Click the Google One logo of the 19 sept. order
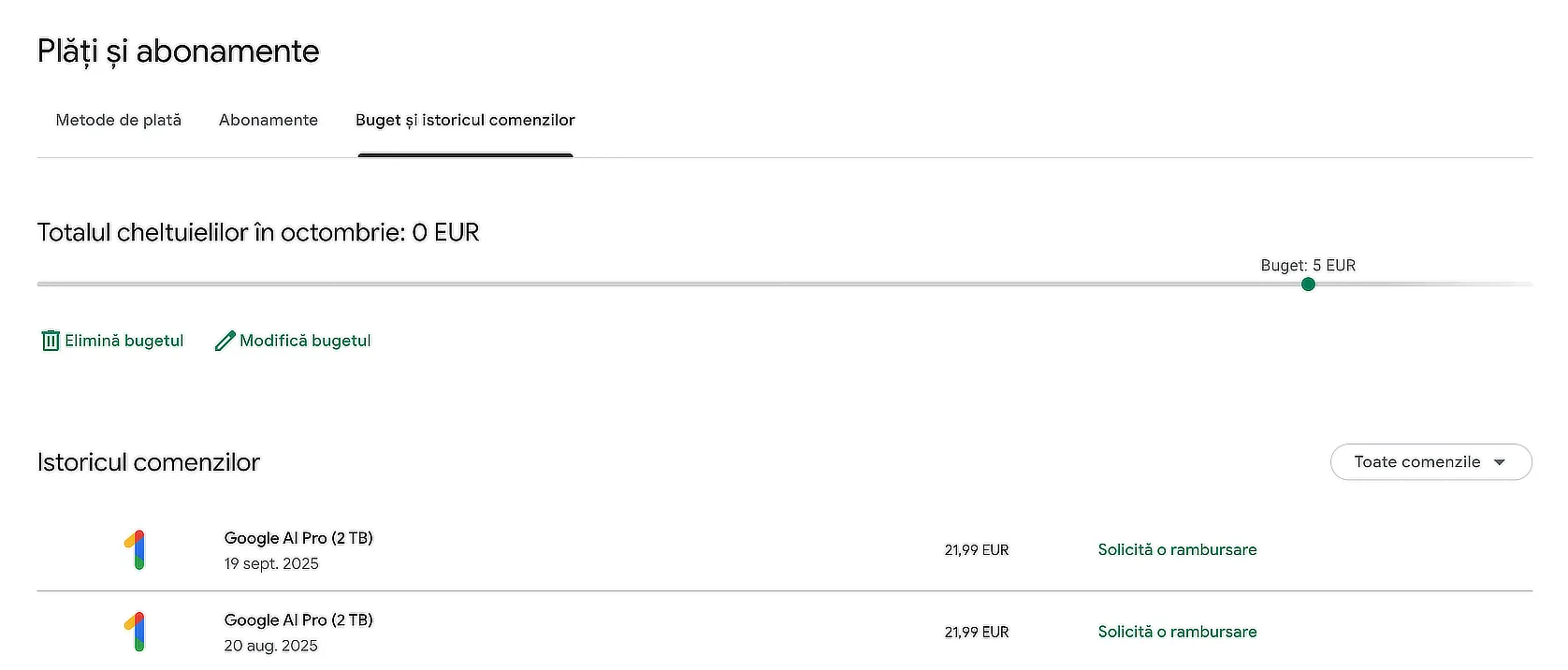 point(136,550)
